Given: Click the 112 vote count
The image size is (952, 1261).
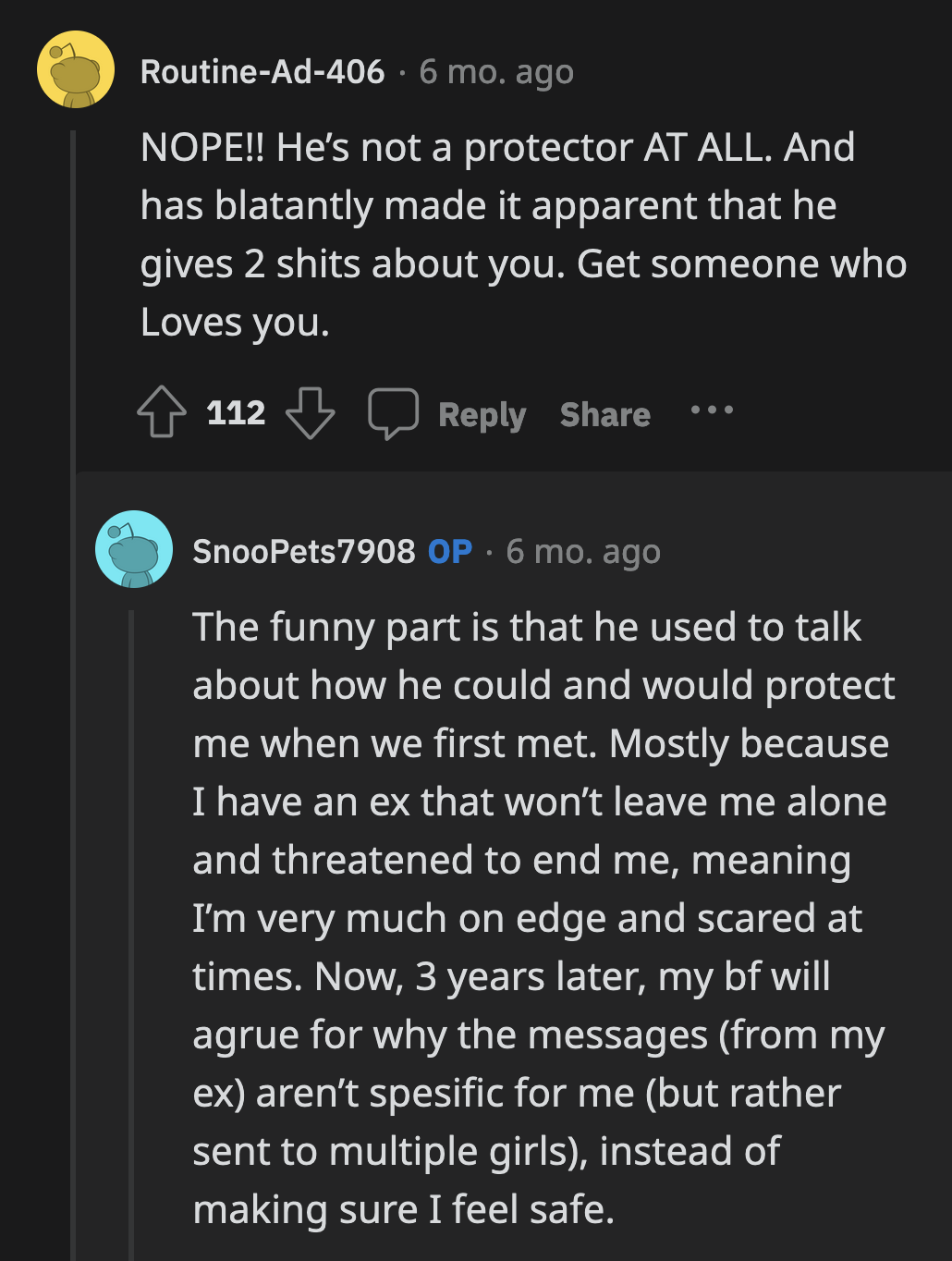Looking at the screenshot, I should pos(235,413).
